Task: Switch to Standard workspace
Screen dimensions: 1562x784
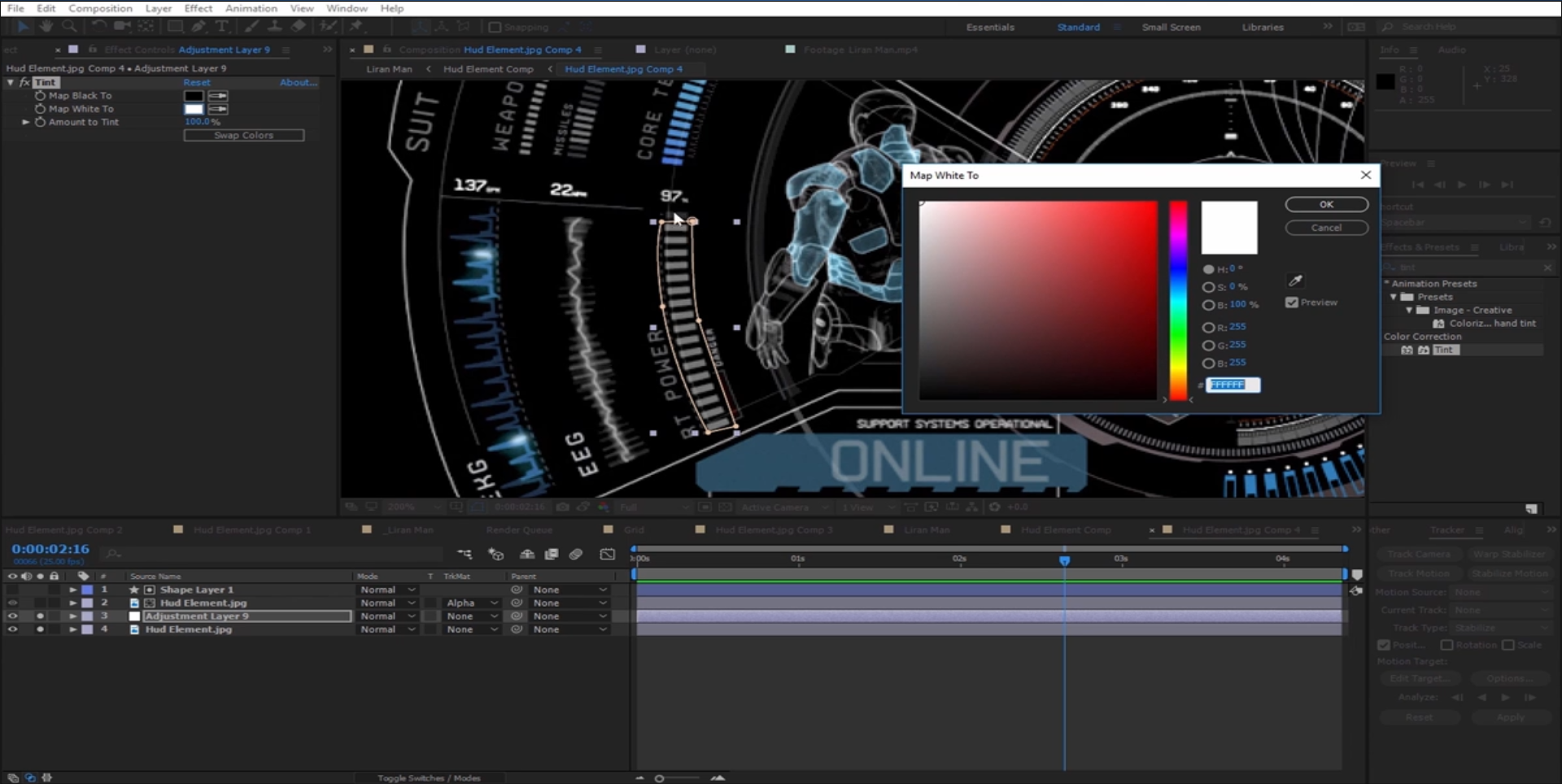Action: coord(1078,27)
